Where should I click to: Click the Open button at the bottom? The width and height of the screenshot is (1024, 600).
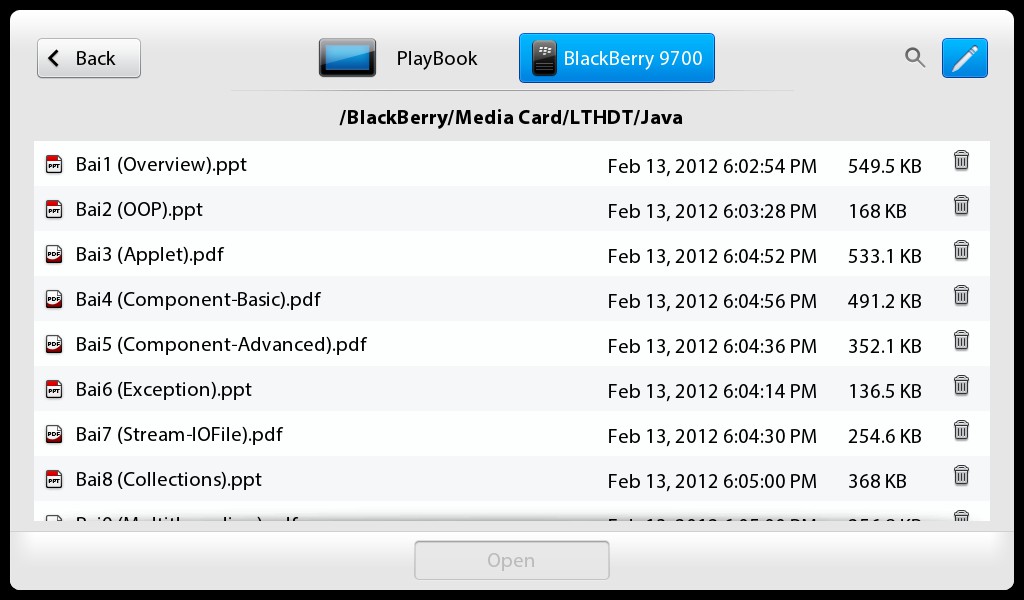click(x=511, y=560)
